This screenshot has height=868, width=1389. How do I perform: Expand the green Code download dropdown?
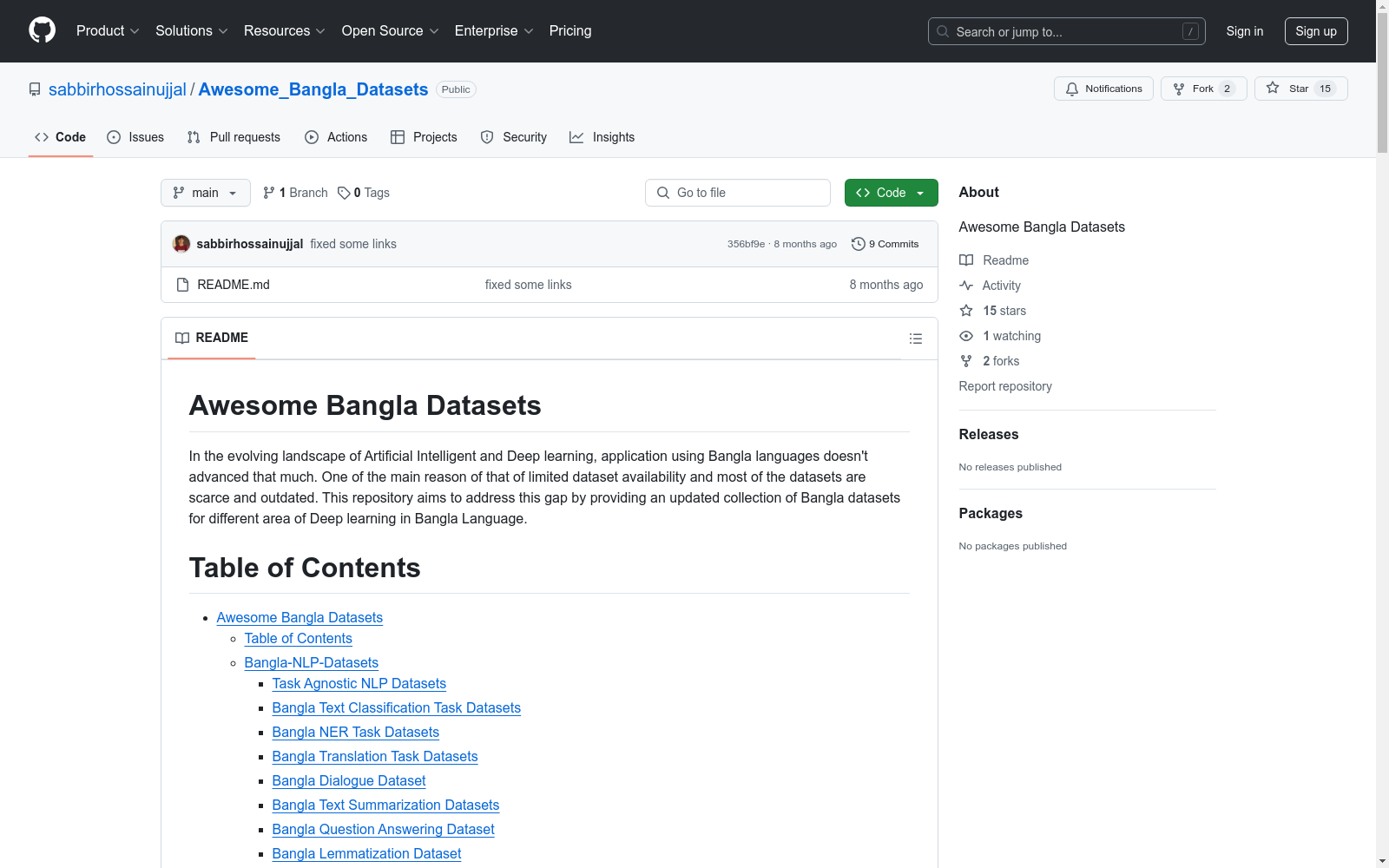point(892,193)
